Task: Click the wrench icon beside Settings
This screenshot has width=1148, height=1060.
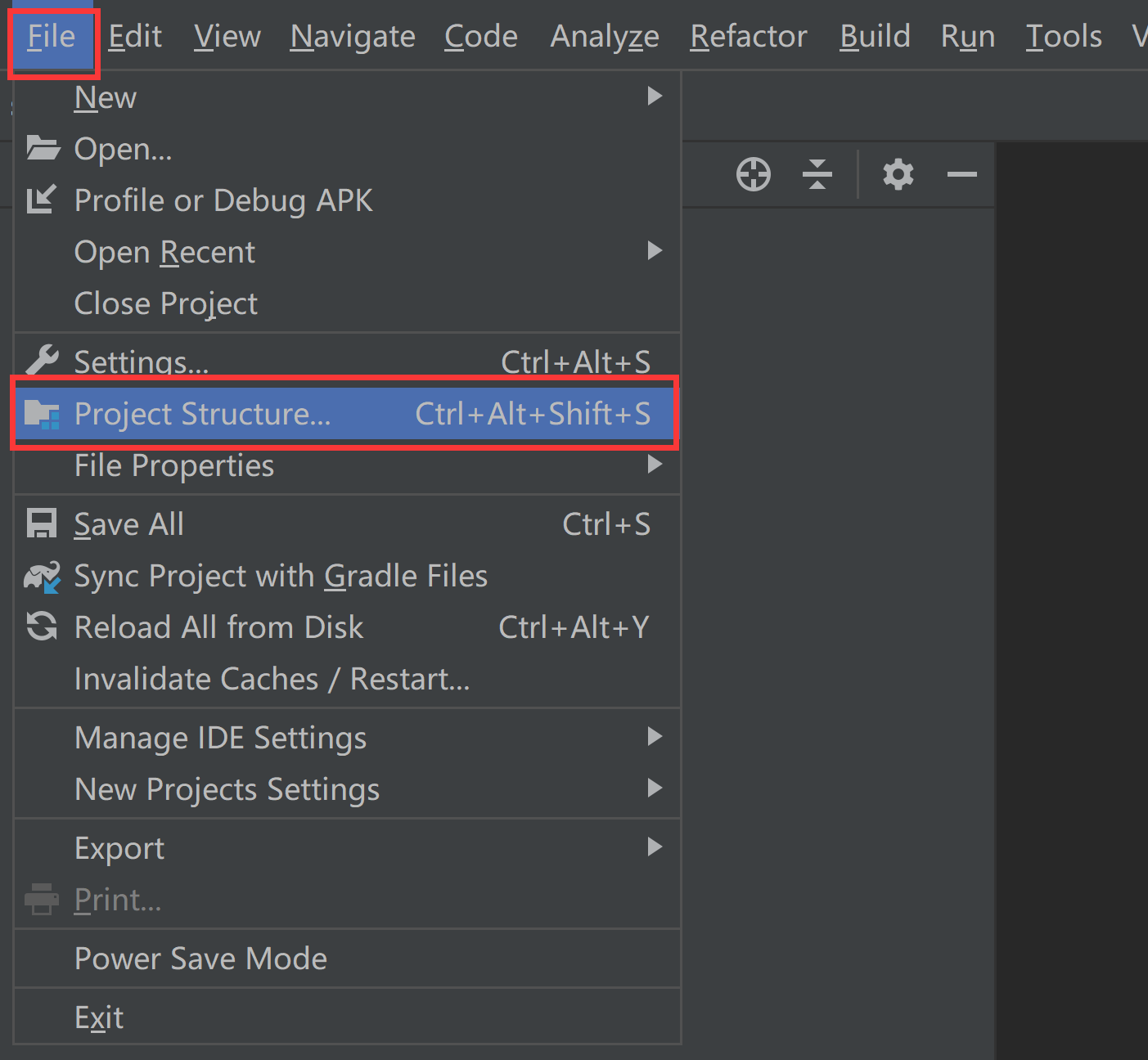Action: click(42, 360)
